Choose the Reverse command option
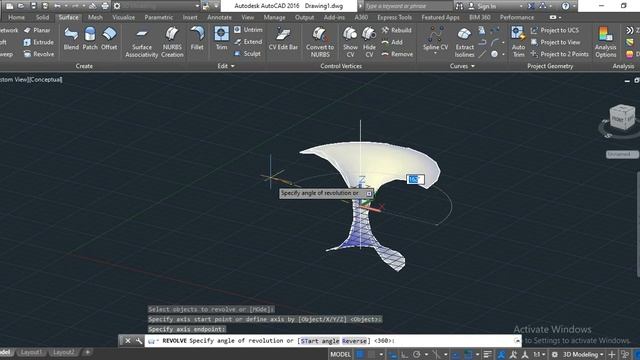This screenshot has width=640, height=360. (354, 340)
